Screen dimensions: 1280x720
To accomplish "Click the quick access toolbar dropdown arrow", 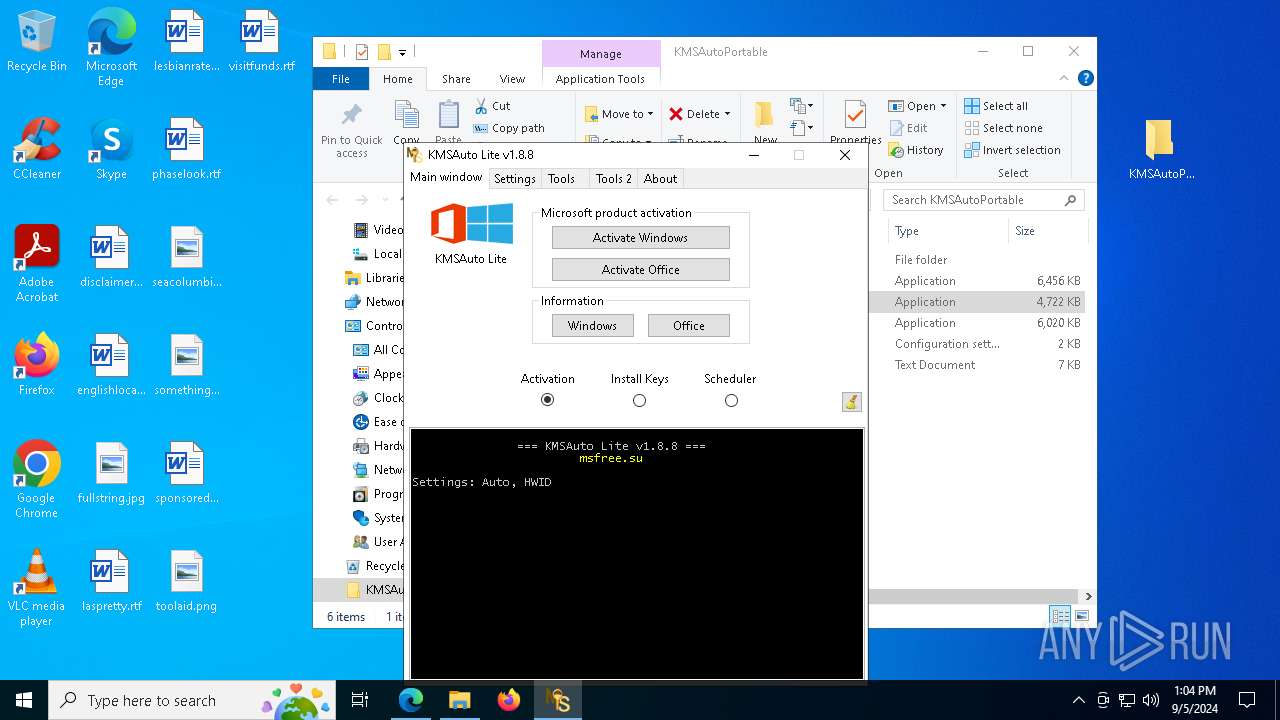I will pyautogui.click(x=402, y=52).
